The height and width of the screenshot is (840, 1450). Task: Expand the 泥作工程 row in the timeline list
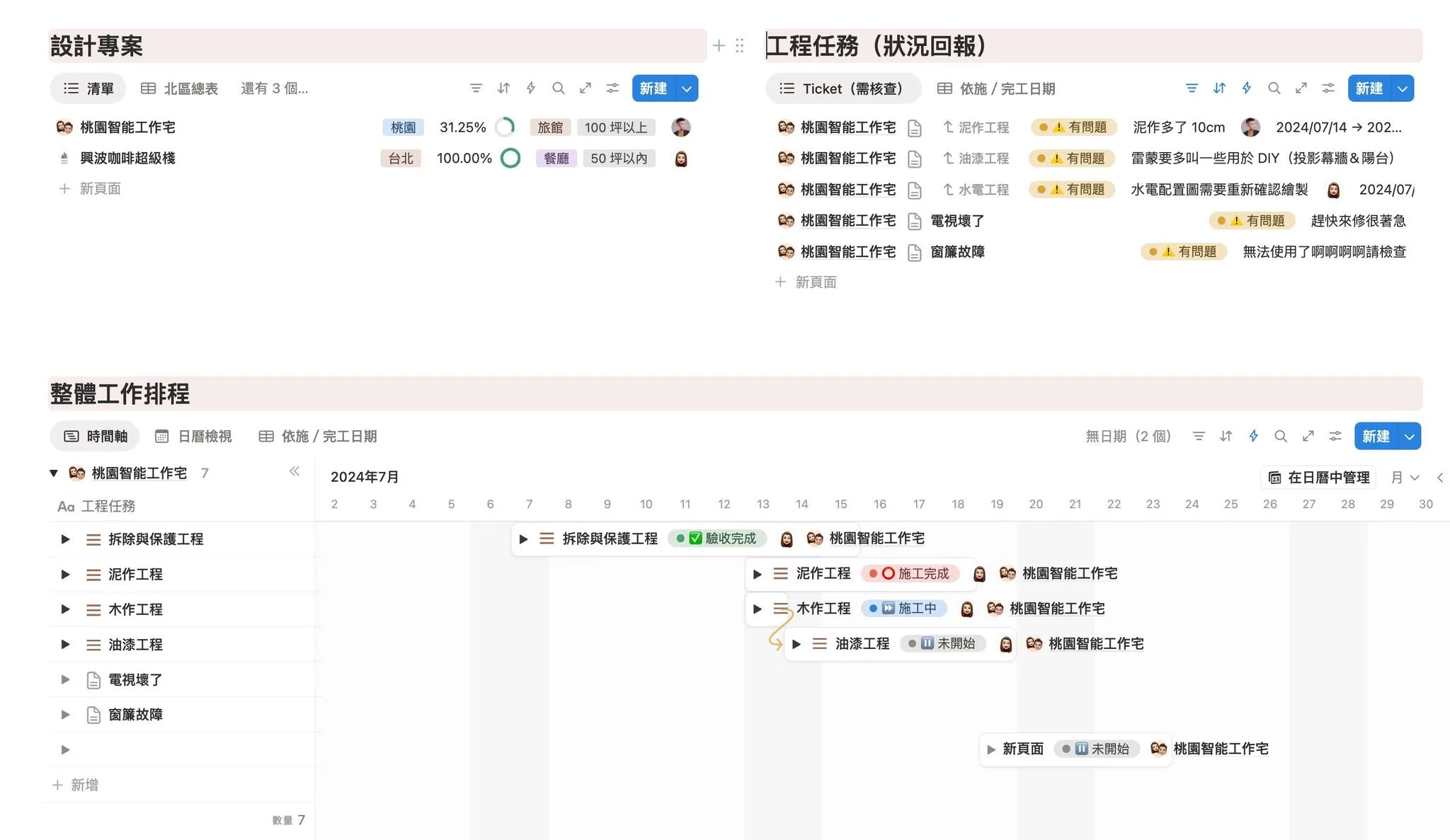pyautogui.click(x=65, y=574)
